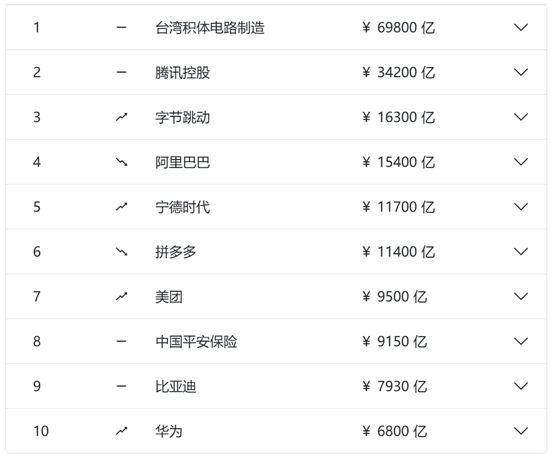
Task: Expand the 腾讯控股 row chevron
Action: coord(521,72)
